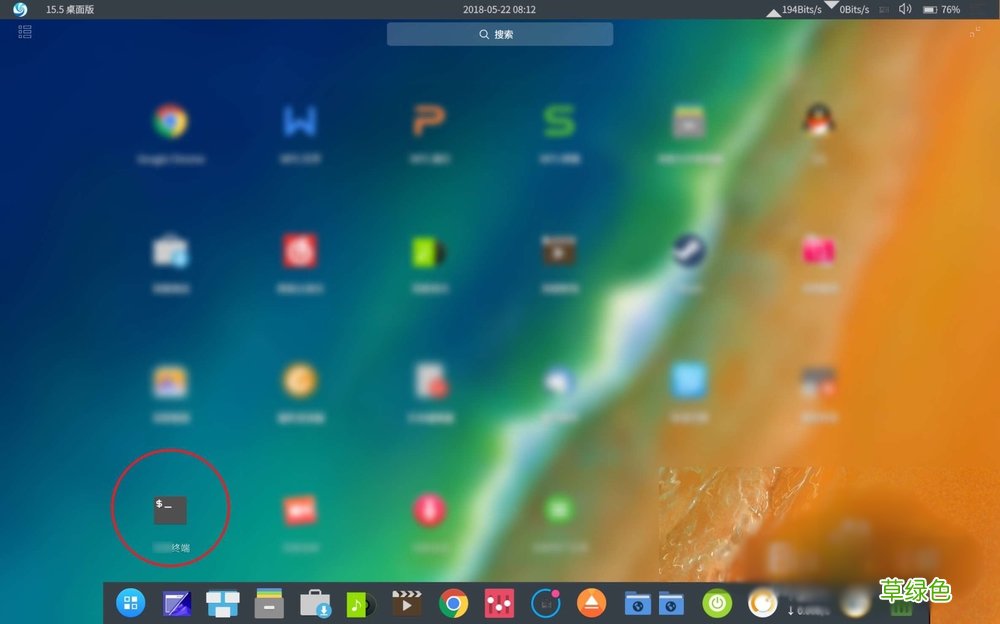Click inside the search bar
1000x624 pixels.
pyautogui.click(x=500, y=33)
